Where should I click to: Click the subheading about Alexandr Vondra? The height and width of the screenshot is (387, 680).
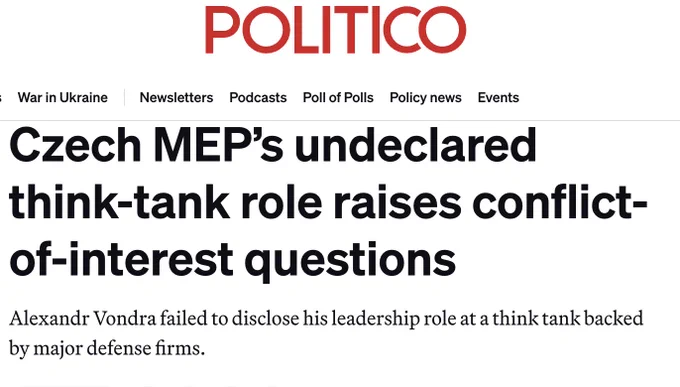point(326,333)
